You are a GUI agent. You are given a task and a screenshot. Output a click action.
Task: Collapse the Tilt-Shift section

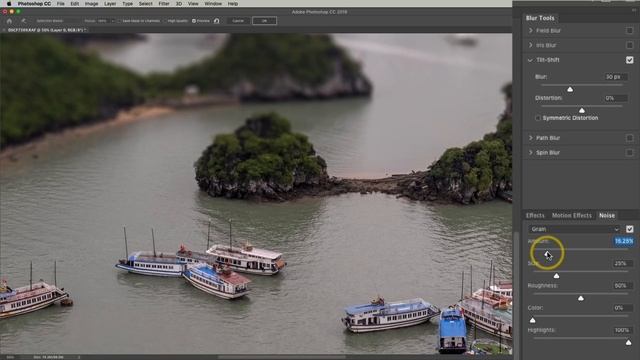[530, 60]
